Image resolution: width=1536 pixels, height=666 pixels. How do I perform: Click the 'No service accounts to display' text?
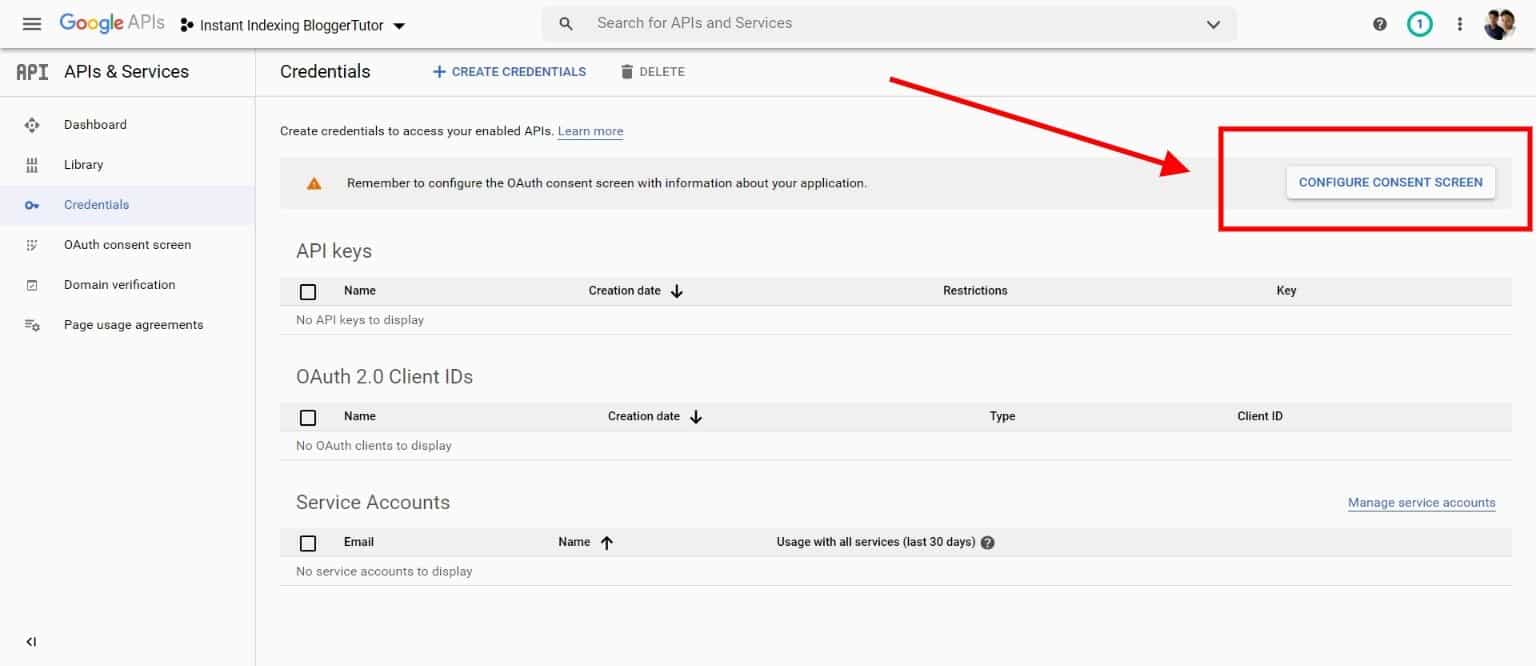pos(384,572)
